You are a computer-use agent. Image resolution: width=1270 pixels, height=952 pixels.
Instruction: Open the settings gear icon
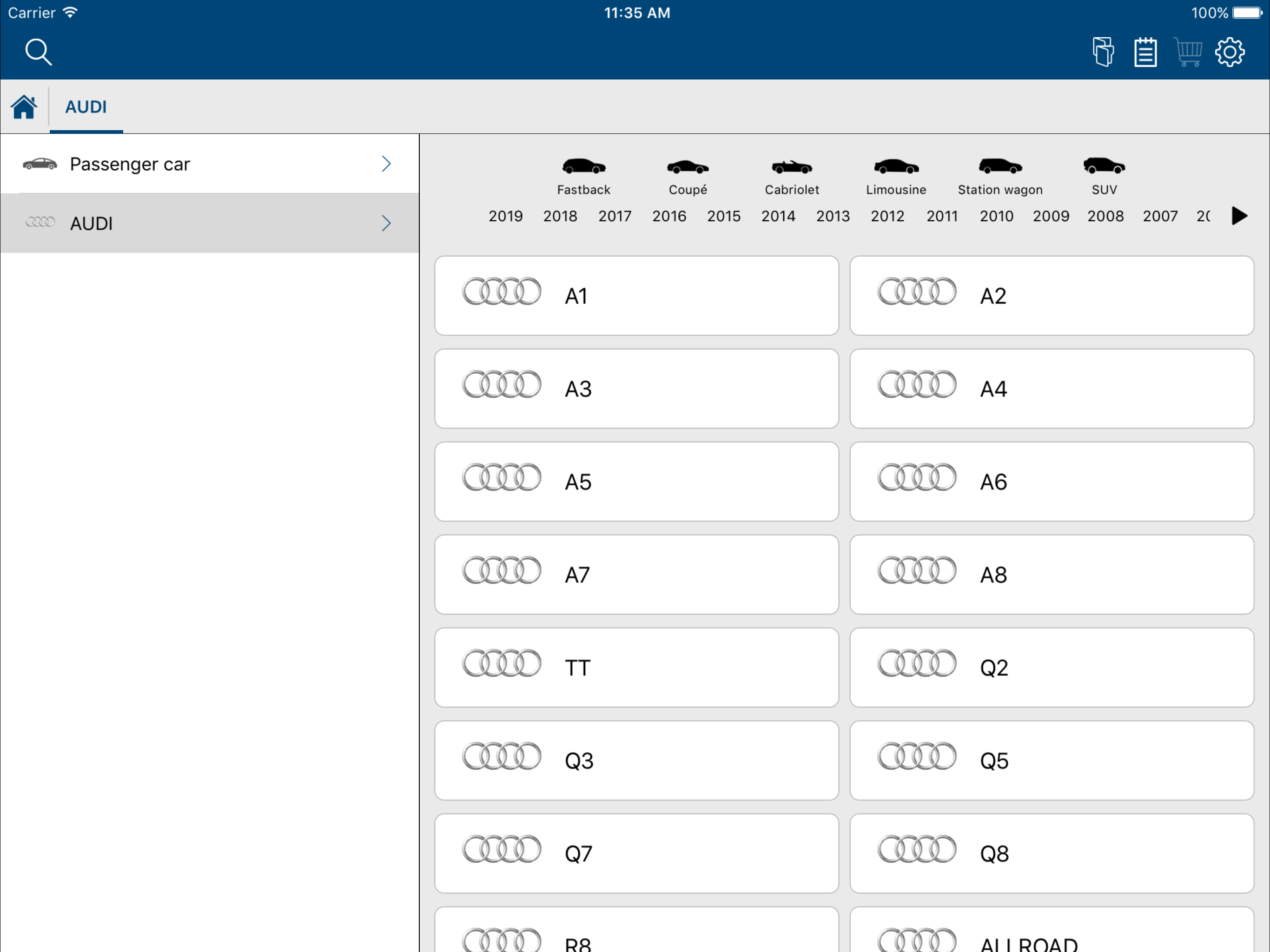1230,52
